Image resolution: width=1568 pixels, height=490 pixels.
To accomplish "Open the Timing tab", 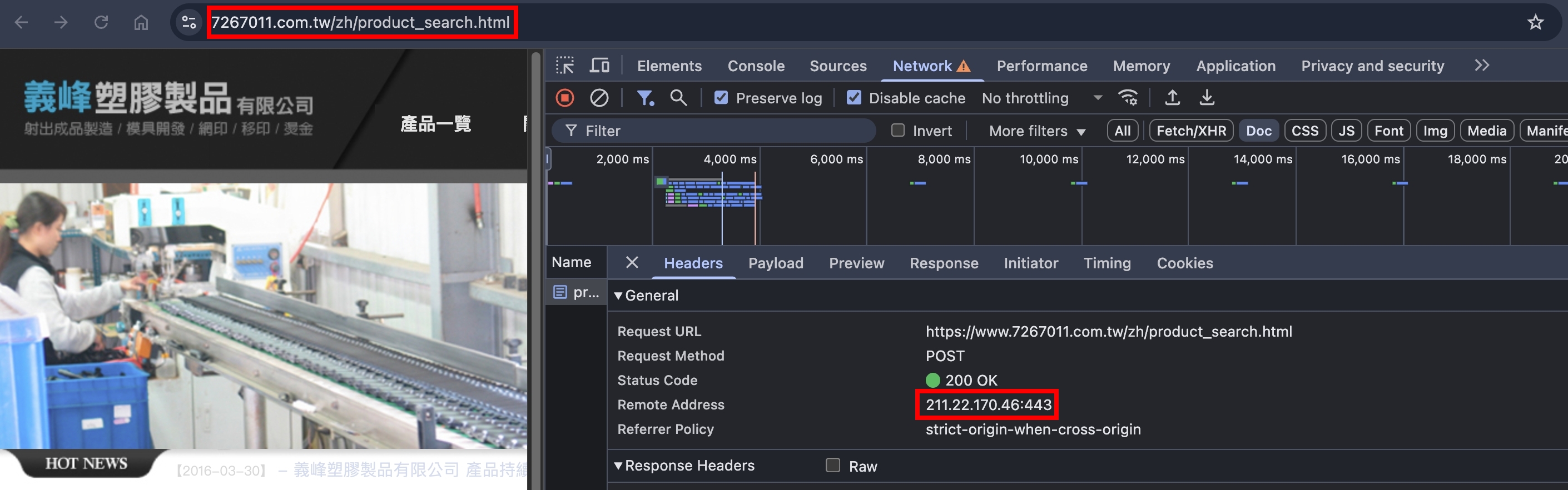I will point(1107,263).
